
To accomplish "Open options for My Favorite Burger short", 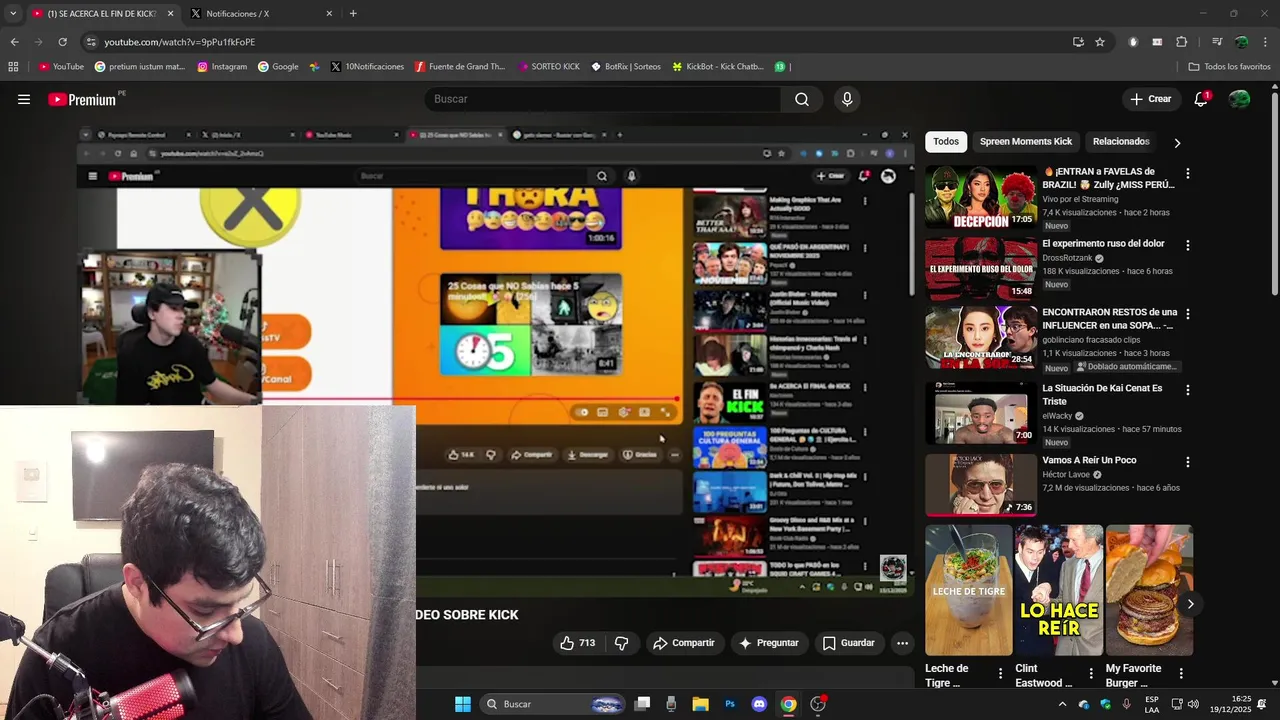I will pyautogui.click(x=1181, y=674).
